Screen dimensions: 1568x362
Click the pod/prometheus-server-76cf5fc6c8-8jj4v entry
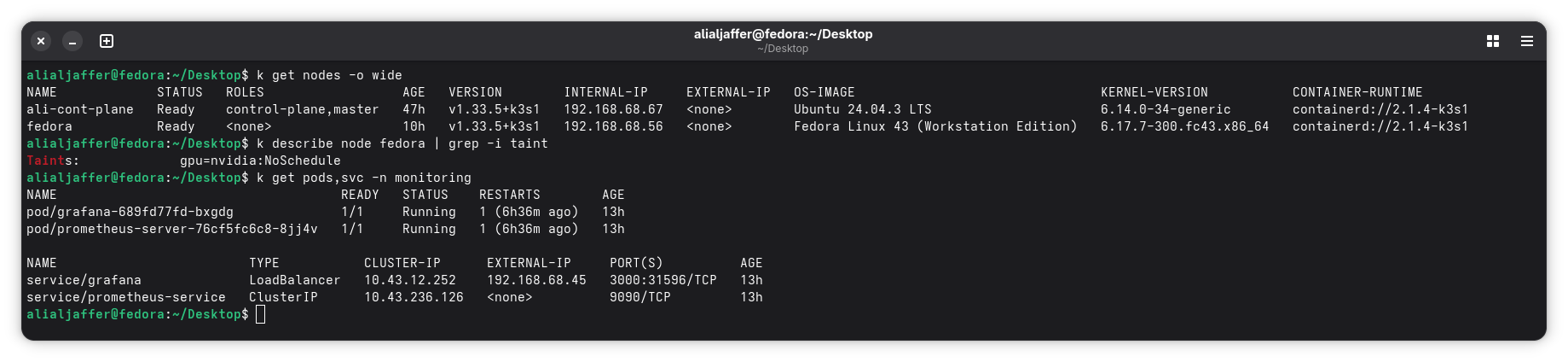point(171,229)
